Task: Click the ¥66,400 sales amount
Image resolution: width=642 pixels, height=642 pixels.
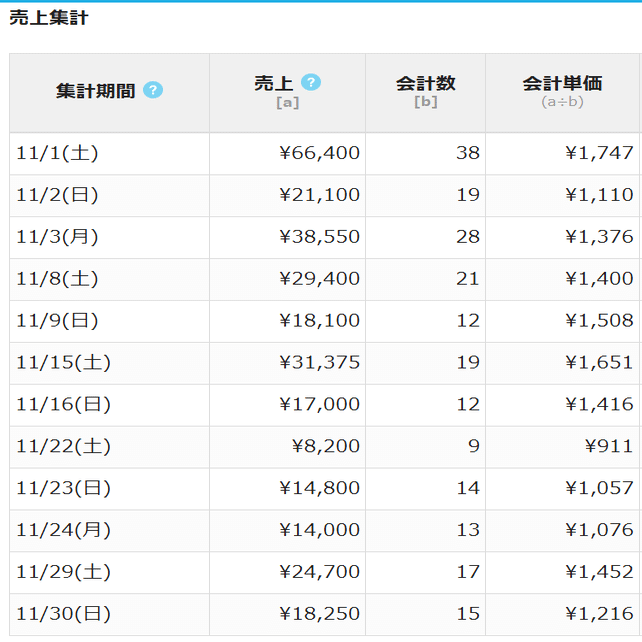Action: coord(319,153)
